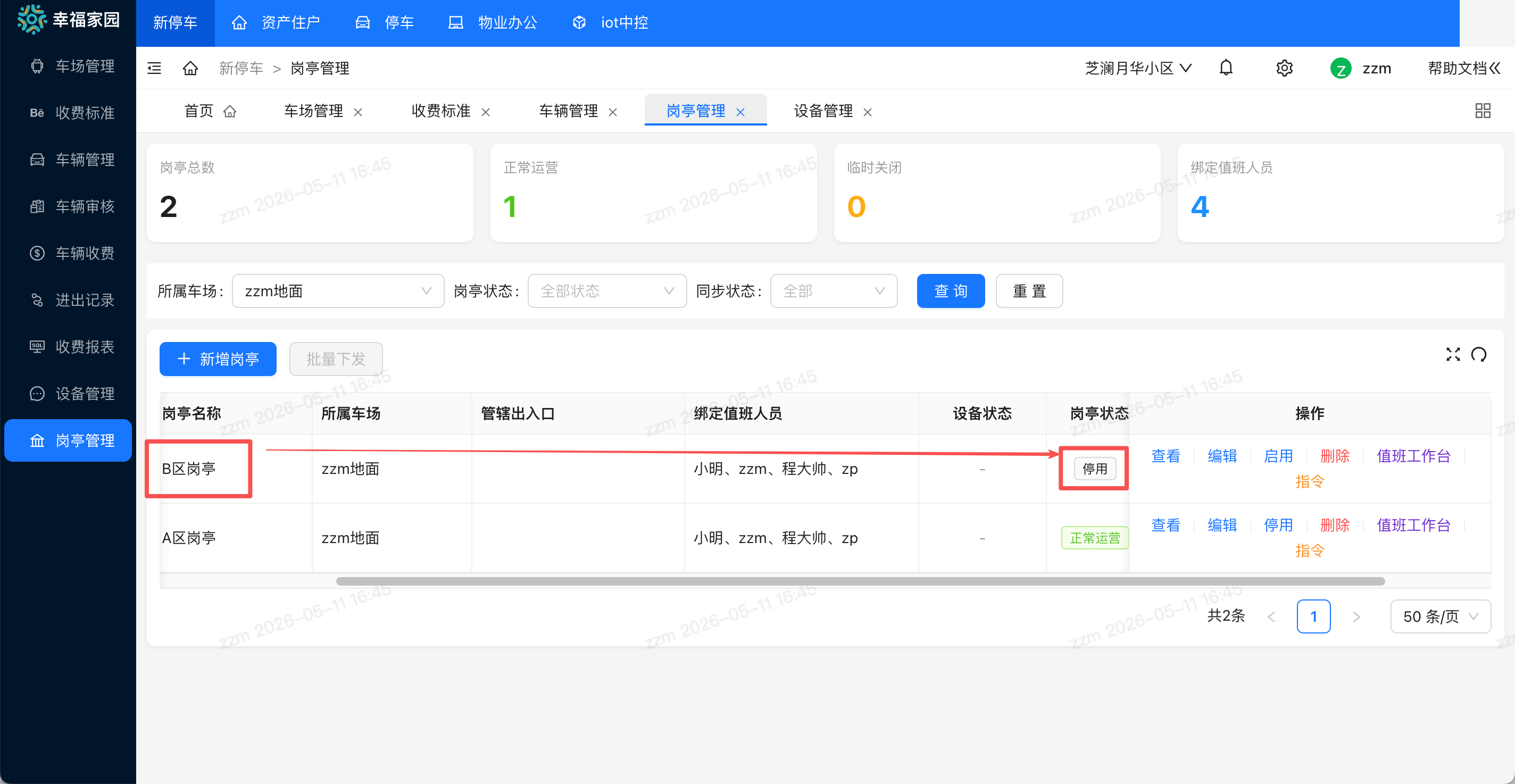Click the 批量下发 button
The width and height of the screenshot is (1515, 784).
[x=336, y=359]
